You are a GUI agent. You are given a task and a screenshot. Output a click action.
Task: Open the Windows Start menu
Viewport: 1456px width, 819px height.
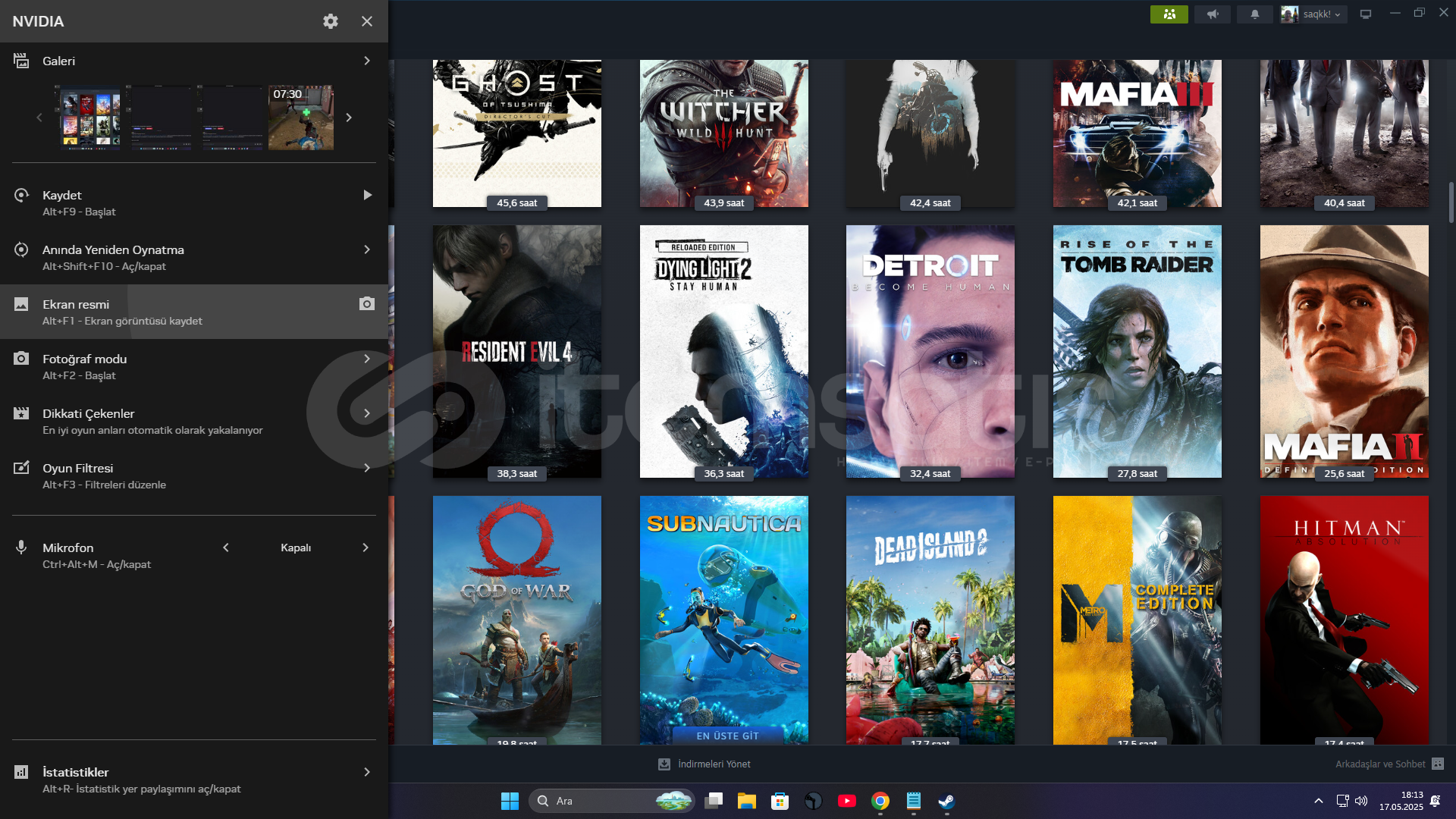coord(510,801)
